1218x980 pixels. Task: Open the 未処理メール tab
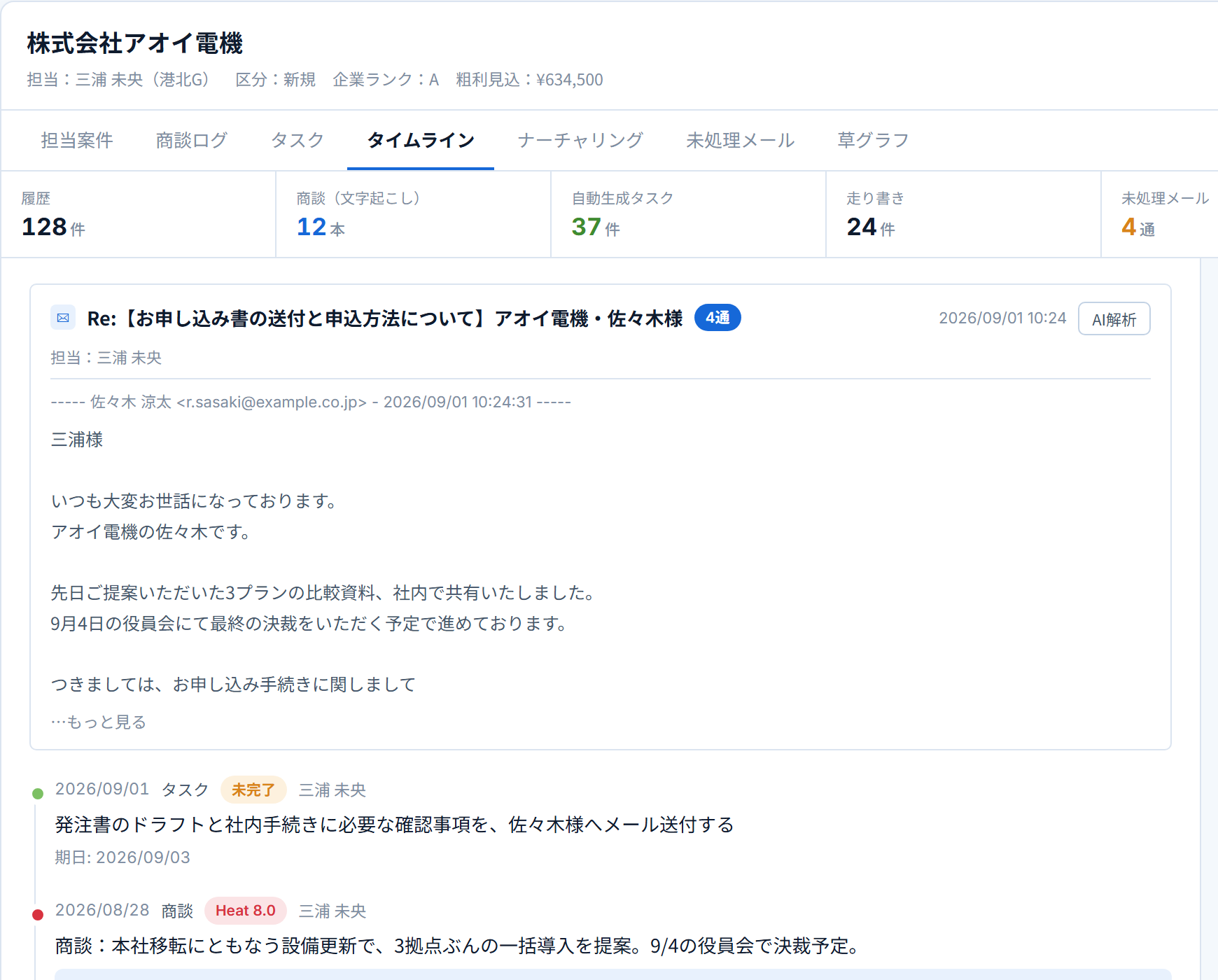(741, 141)
